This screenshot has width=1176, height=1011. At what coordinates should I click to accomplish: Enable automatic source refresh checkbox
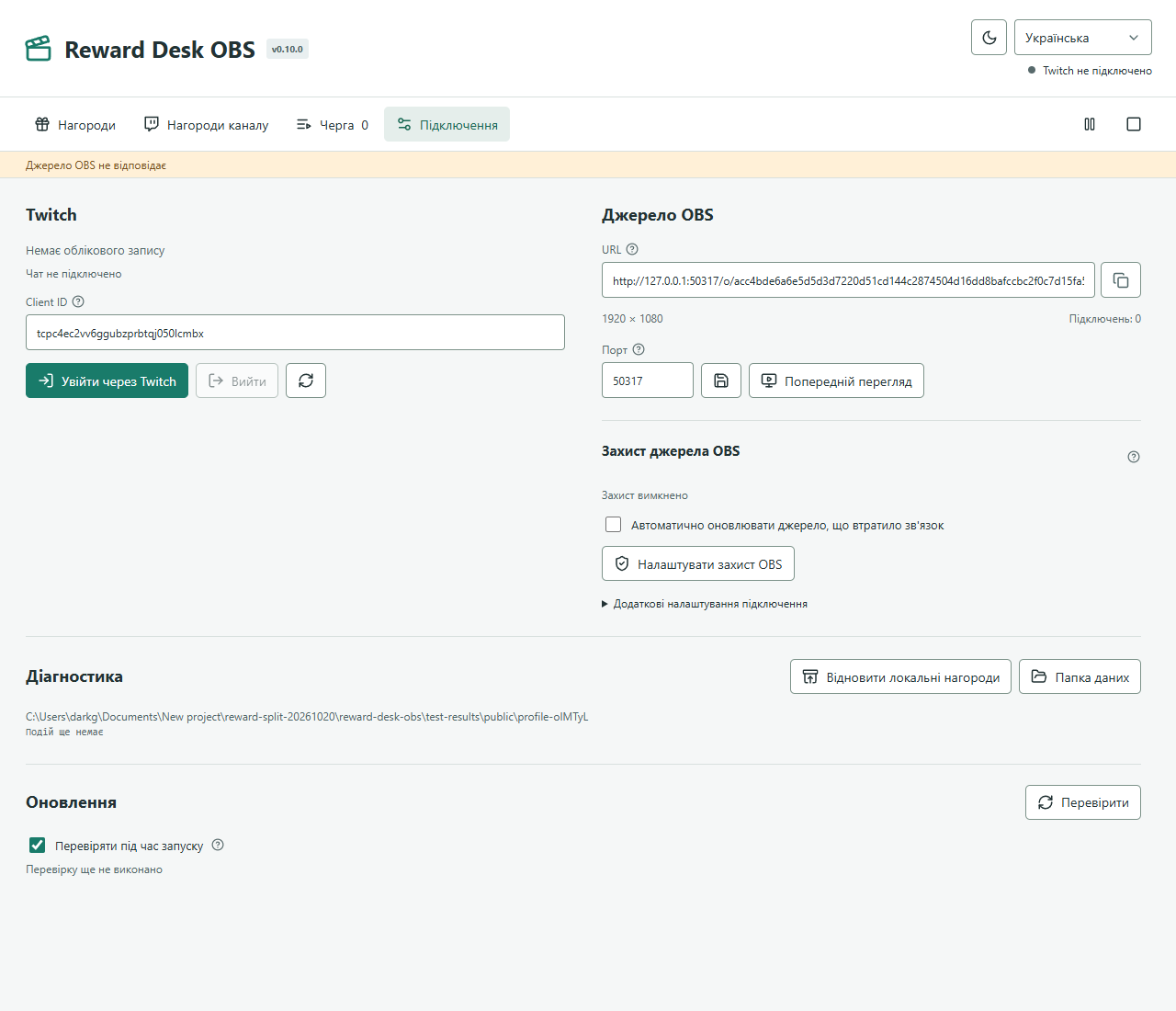click(613, 525)
